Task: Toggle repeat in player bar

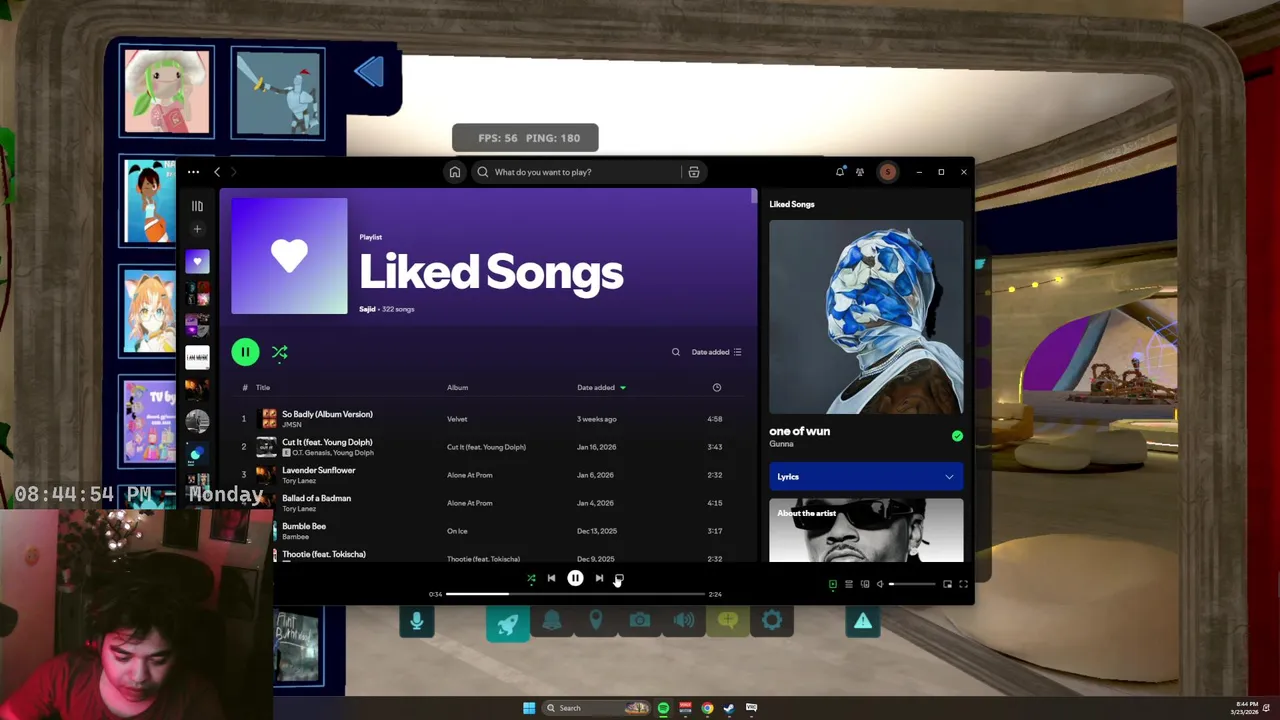Action: click(619, 578)
